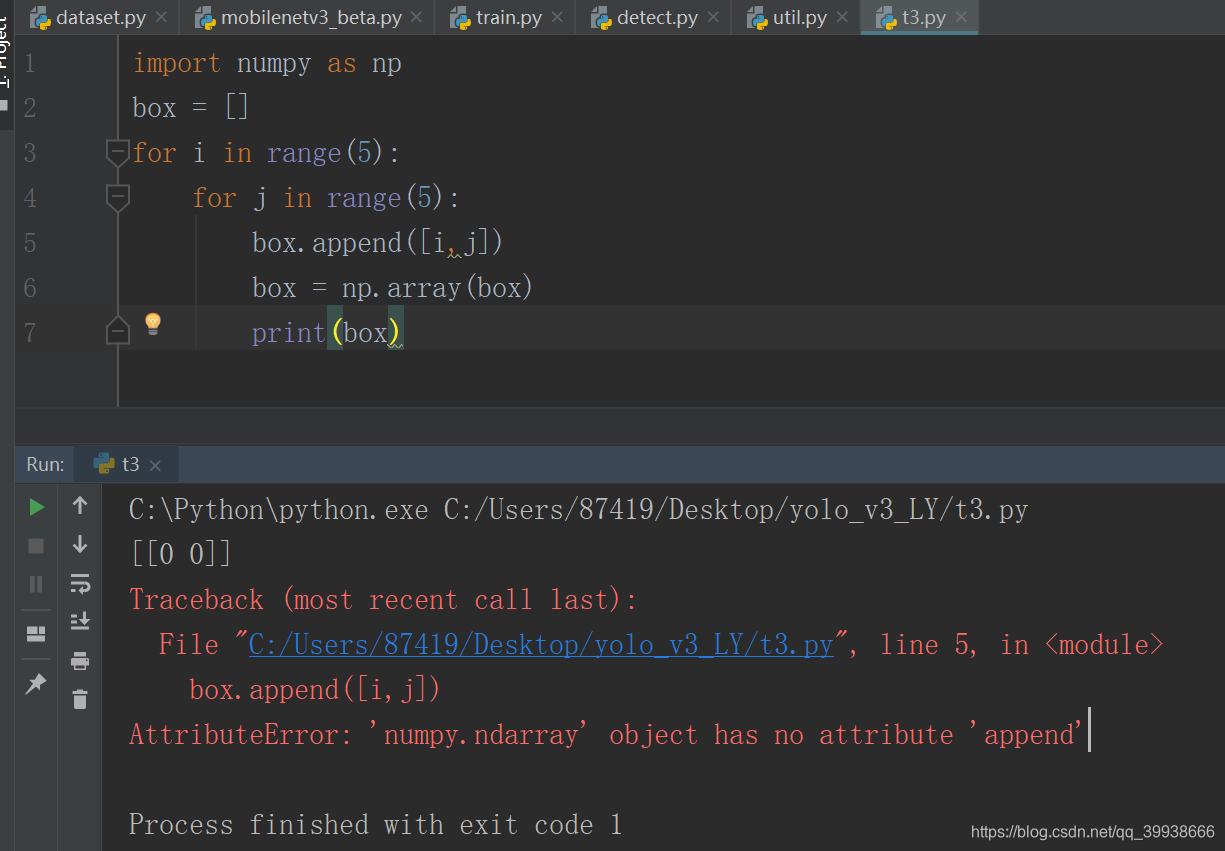Screen dimensions: 1225x851
Task: Click the Restore Layout icon
Action: point(36,634)
